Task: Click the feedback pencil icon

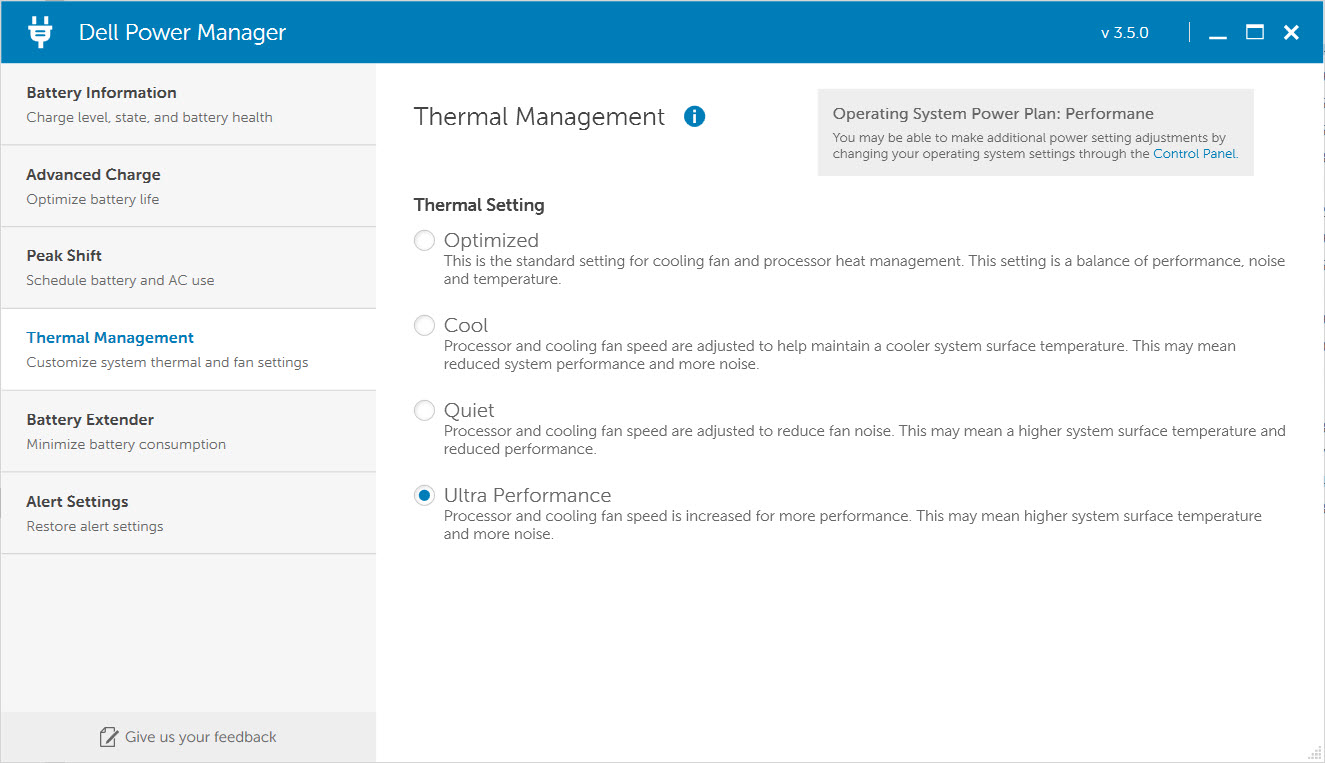Action: click(x=109, y=738)
